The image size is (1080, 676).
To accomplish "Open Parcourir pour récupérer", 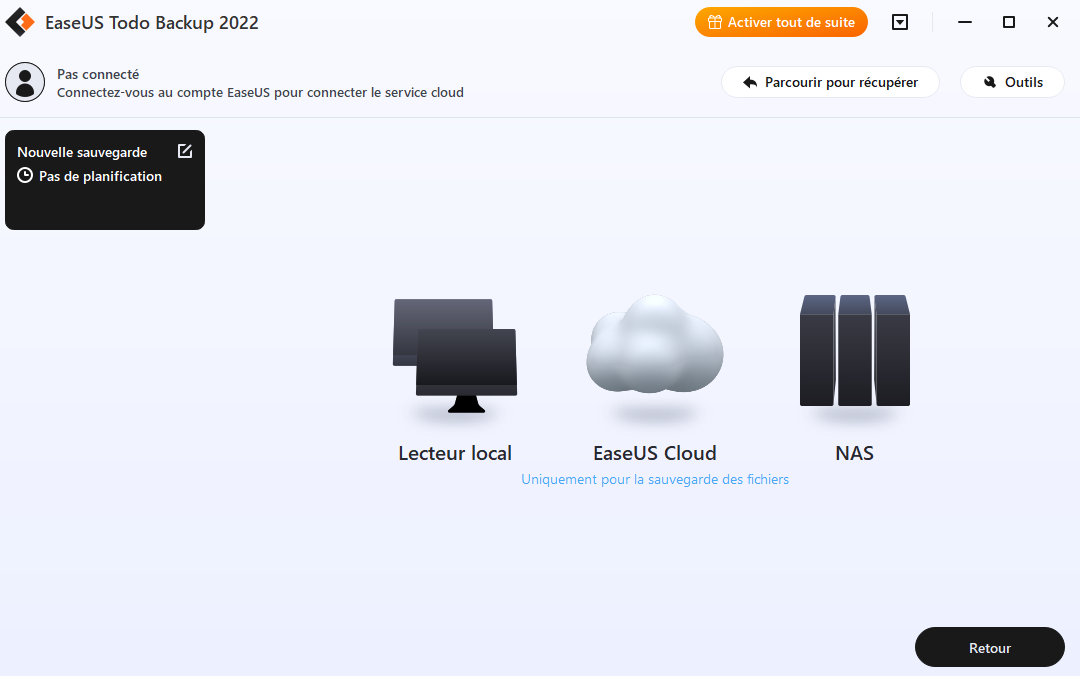I will (x=830, y=82).
